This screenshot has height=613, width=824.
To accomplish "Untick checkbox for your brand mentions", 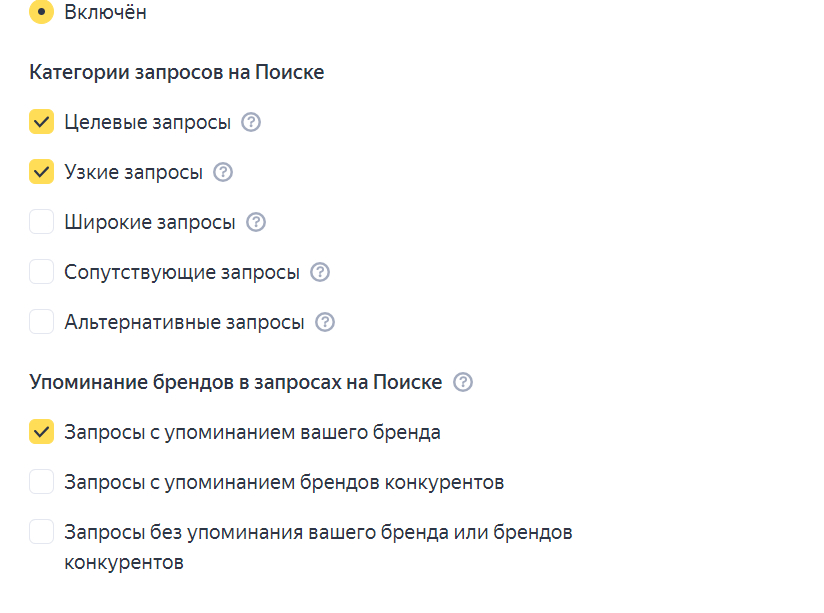I will pyautogui.click(x=41, y=432).
